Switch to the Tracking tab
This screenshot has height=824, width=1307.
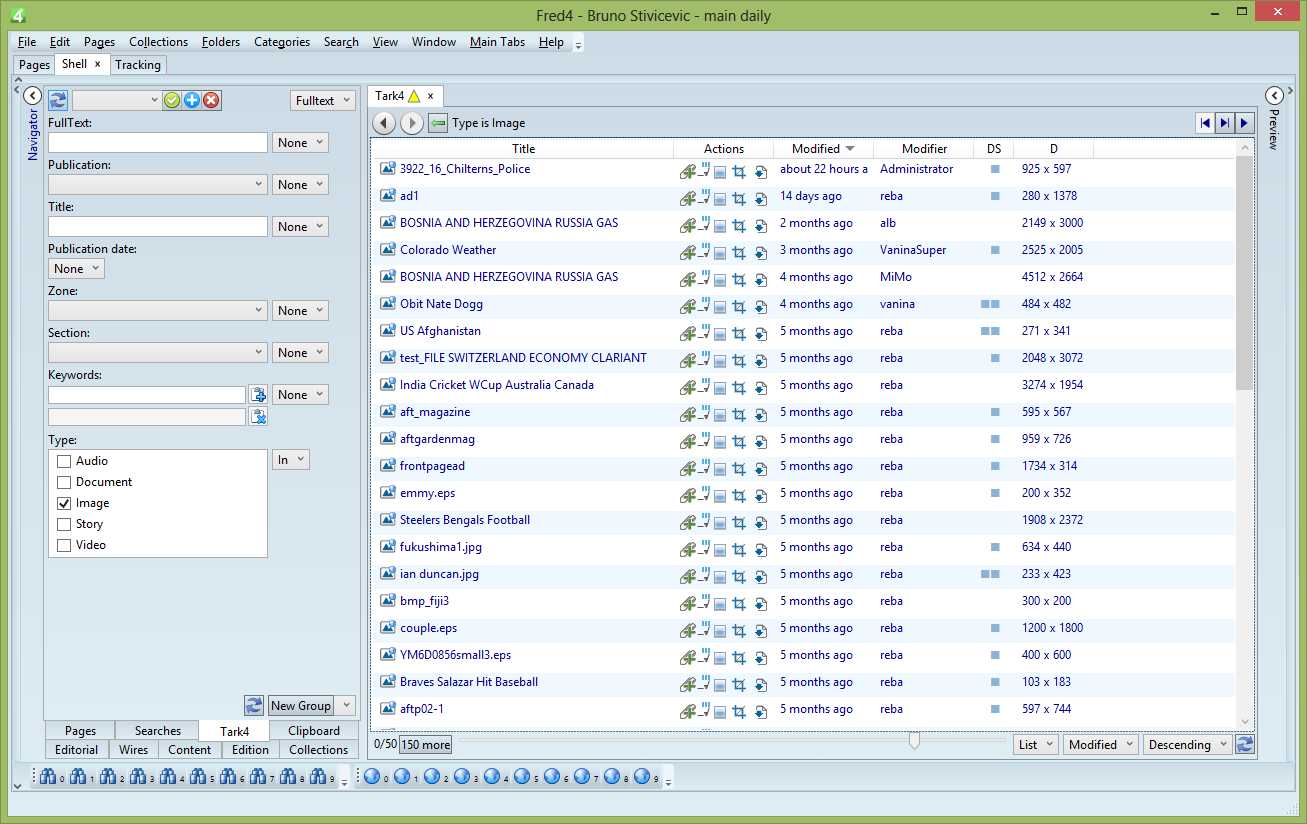[137, 64]
